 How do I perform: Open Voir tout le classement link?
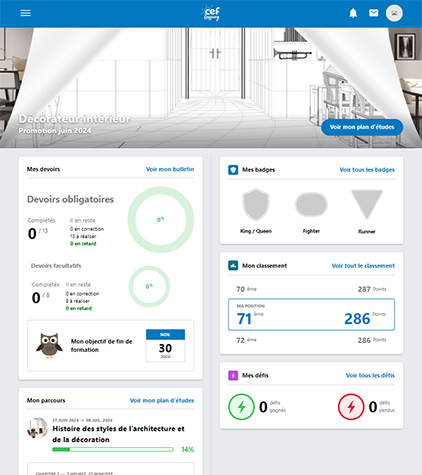(363, 266)
